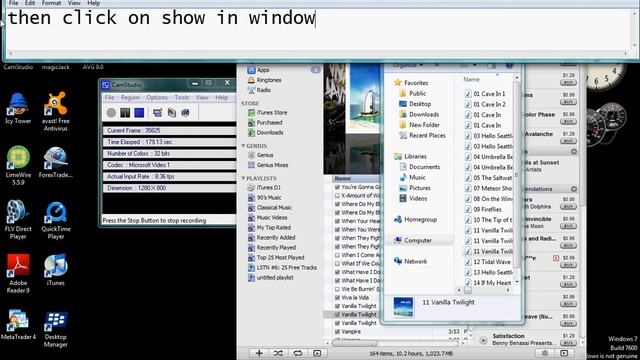Check the We Be Burnin' song checkbox
Screen dimensions: 640x360
(337, 289)
